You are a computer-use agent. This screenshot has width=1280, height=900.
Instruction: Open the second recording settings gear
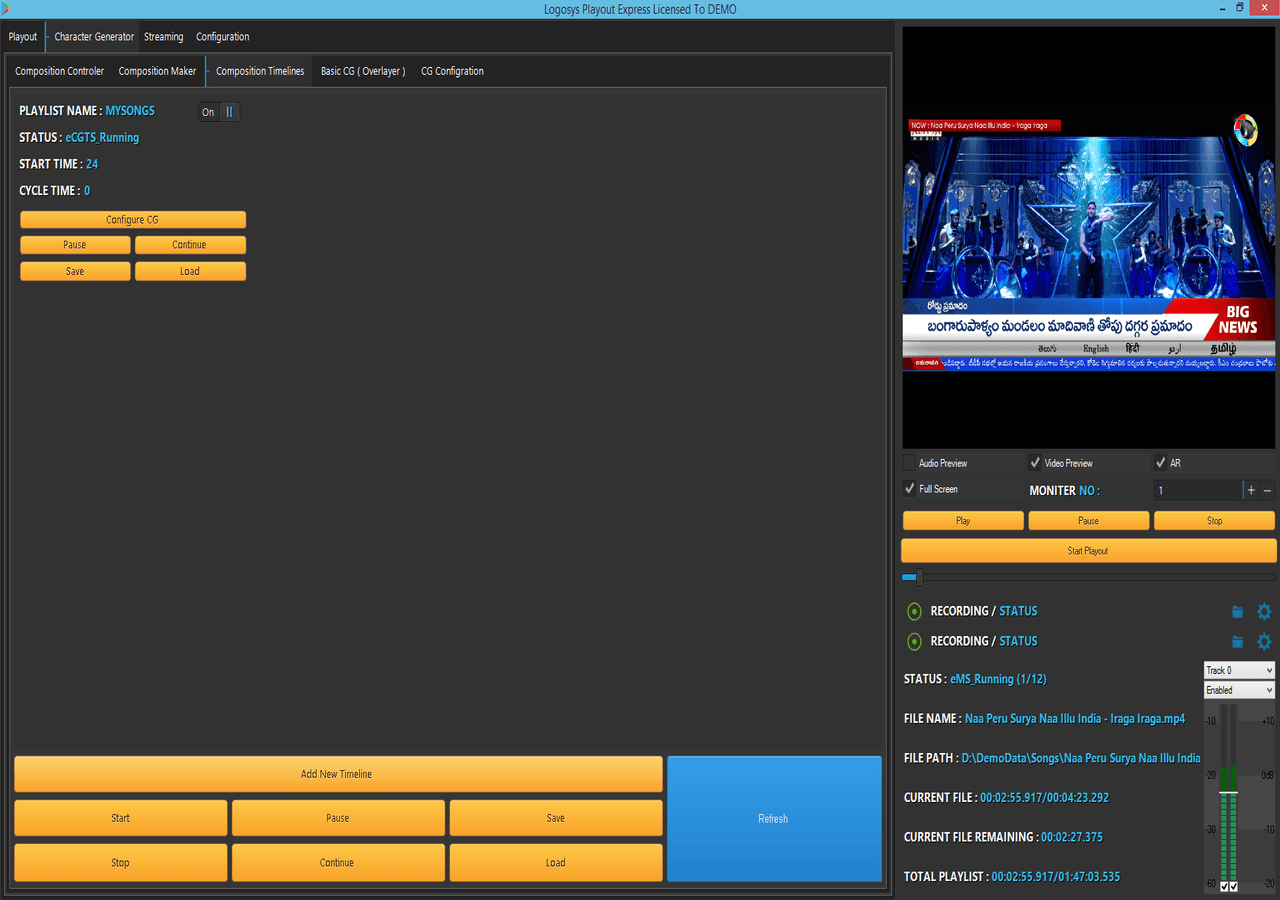click(1264, 642)
